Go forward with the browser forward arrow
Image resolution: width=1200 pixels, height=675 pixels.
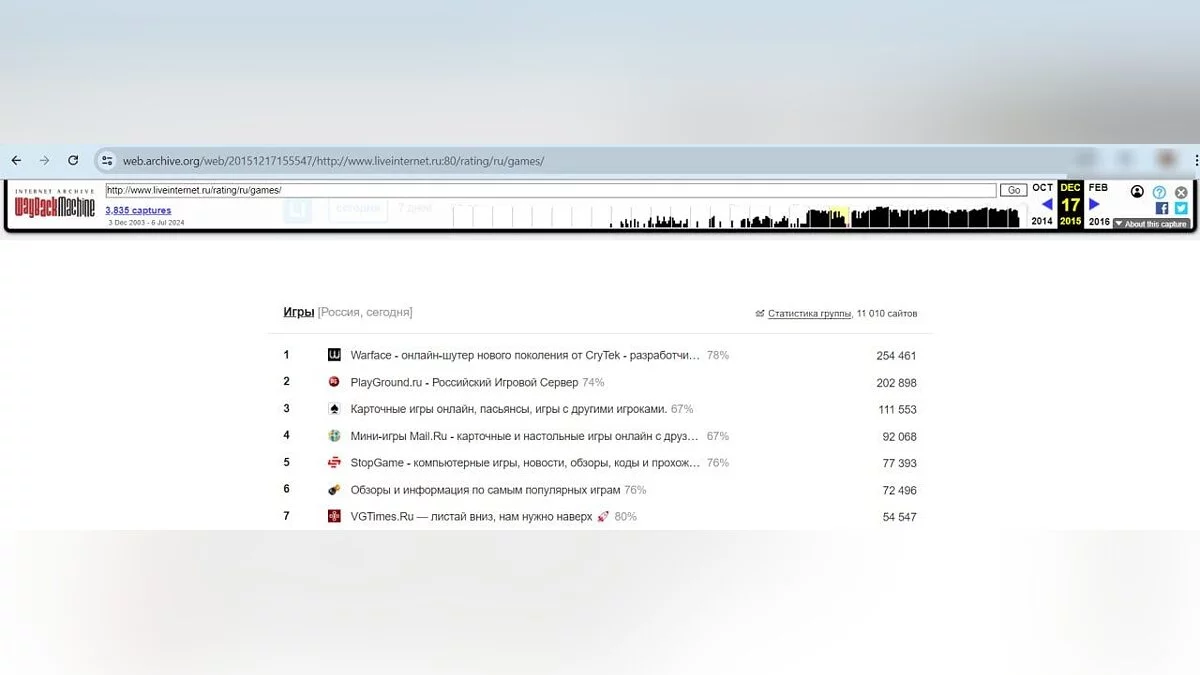click(44, 160)
